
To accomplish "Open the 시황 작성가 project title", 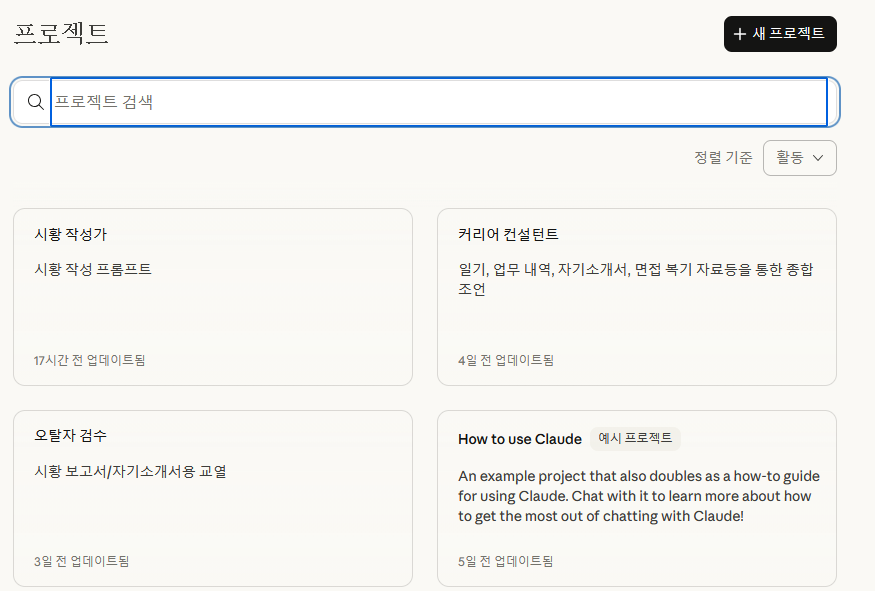I will [x=71, y=235].
